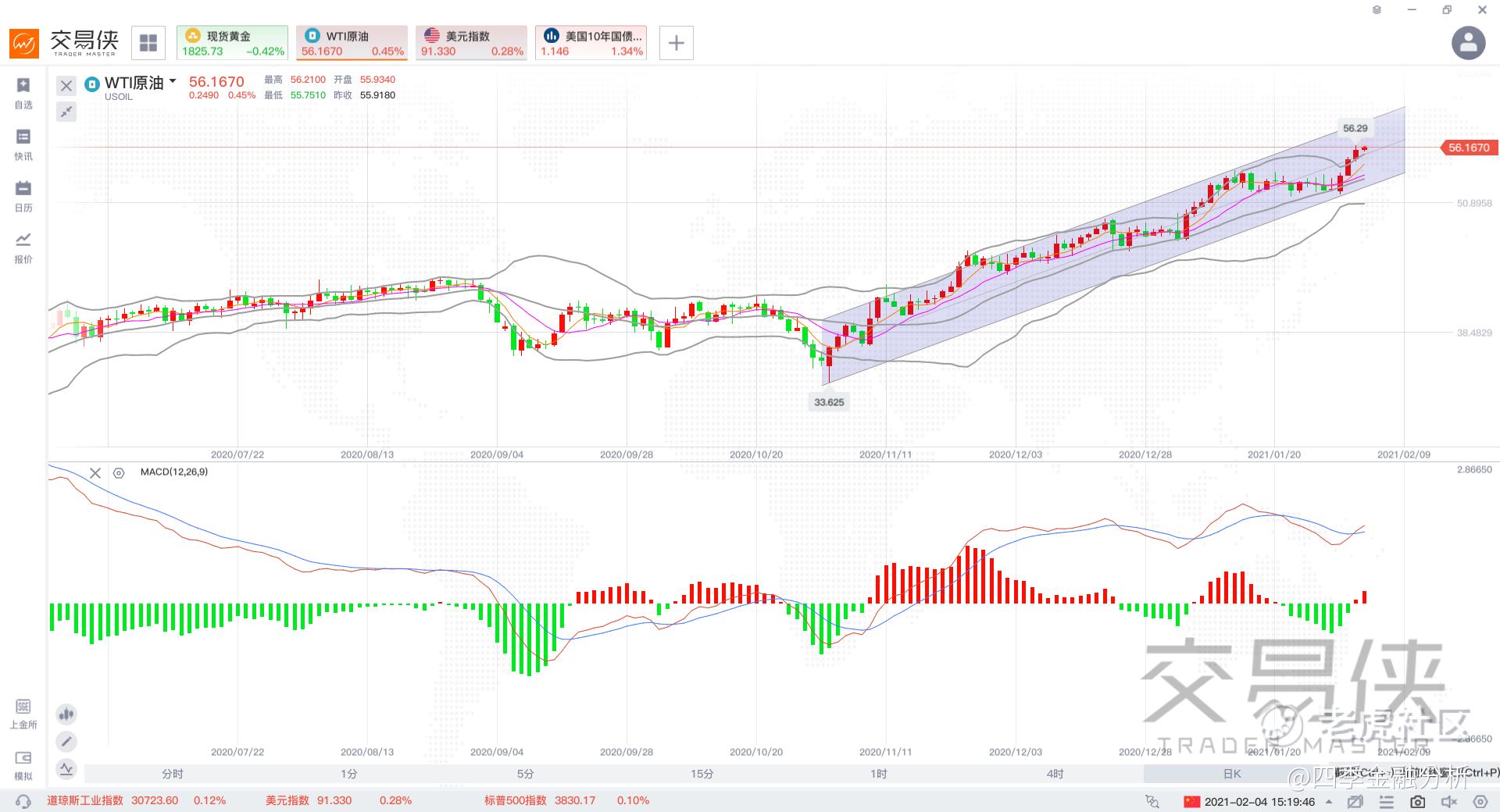Open MACD indicator settings
The width and height of the screenshot is (1500, 812).
(x=119, y=472)
